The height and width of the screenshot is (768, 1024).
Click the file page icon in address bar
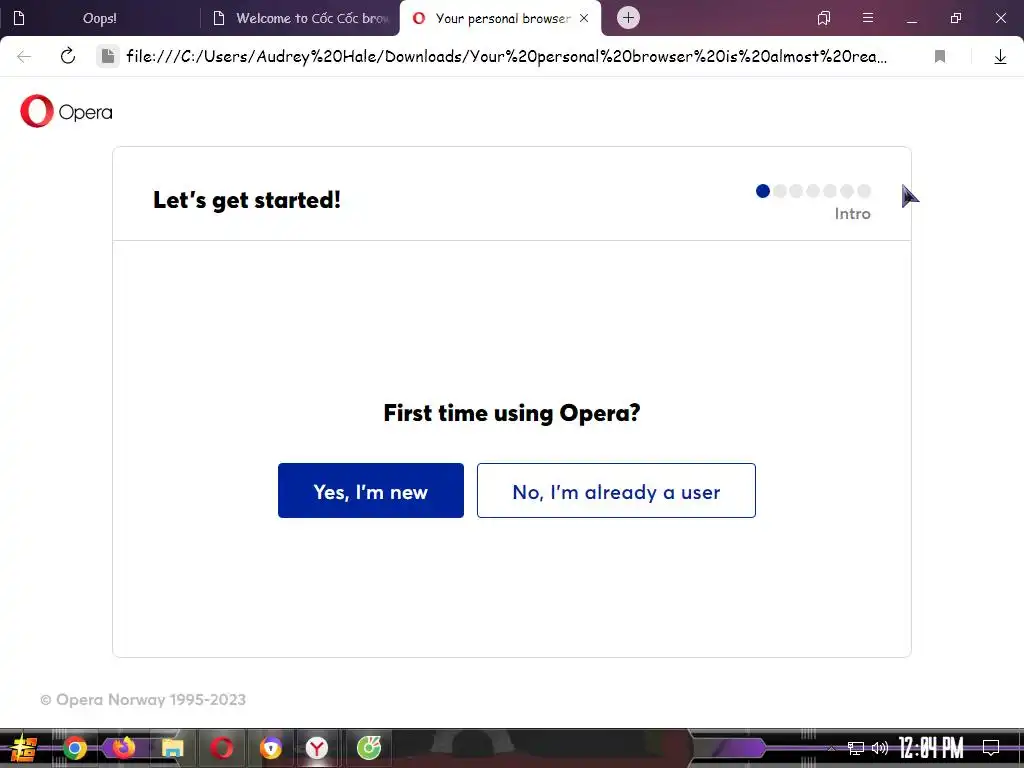pos(108,56)
